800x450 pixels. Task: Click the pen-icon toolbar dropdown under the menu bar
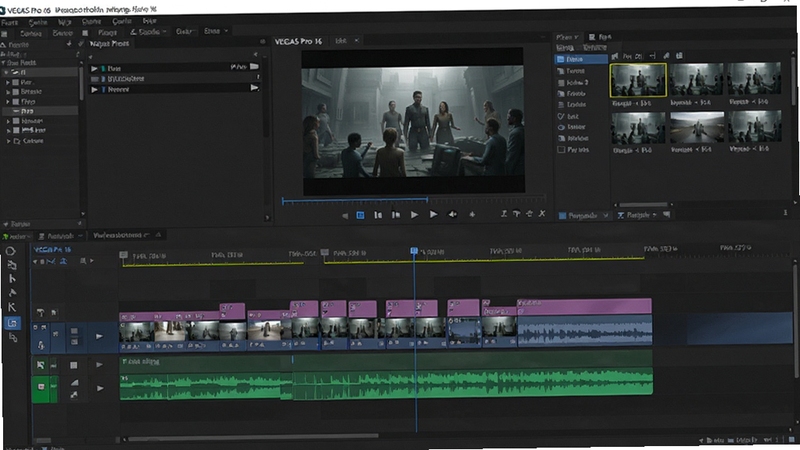point(148,32)
